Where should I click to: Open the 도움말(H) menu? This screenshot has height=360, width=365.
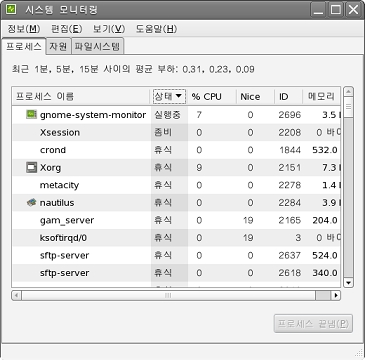point(156,29)
